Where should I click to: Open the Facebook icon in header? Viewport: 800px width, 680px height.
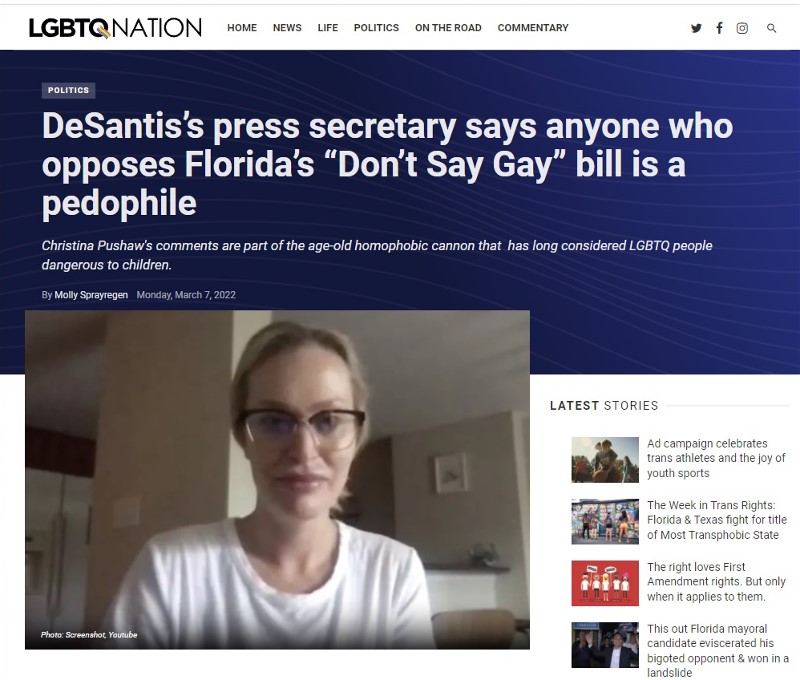719,28
